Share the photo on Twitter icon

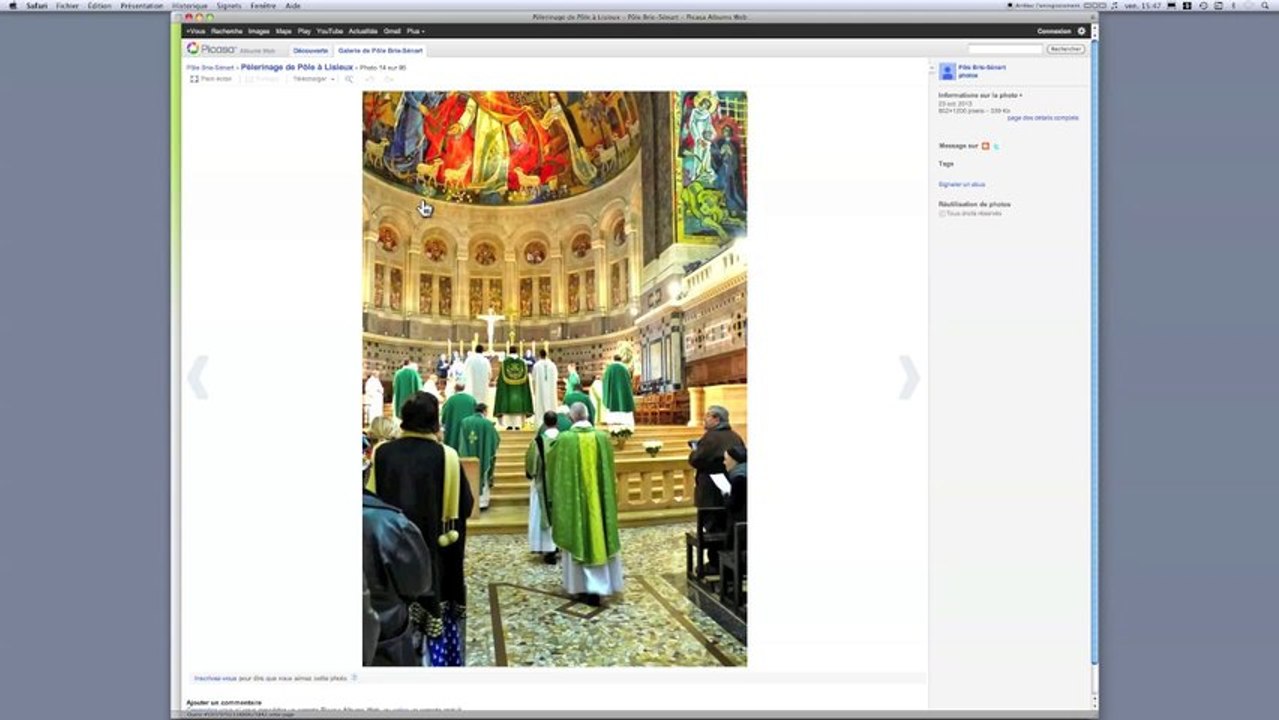[996, 146]
